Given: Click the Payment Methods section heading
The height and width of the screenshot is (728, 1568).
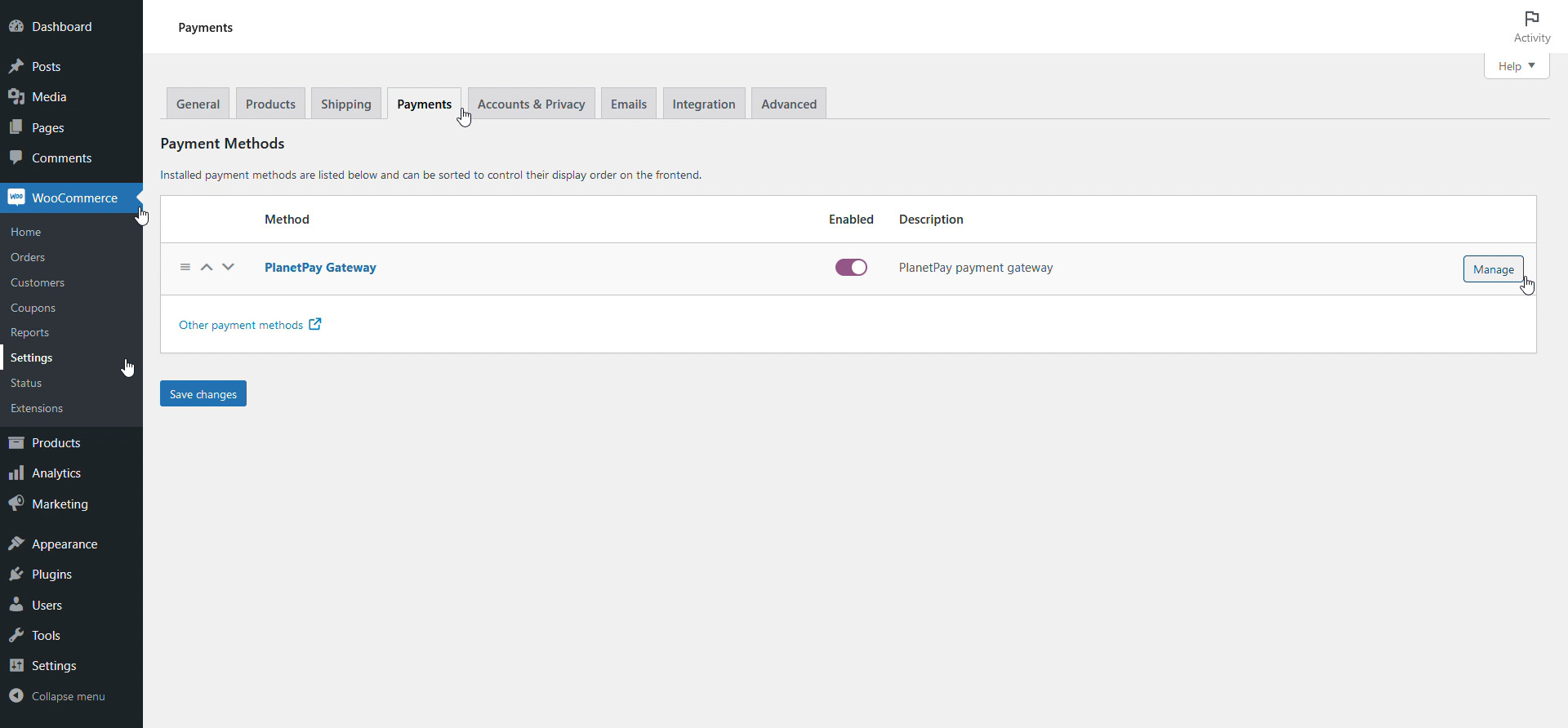Looking at the screenshot, I should tap(222, 144).
